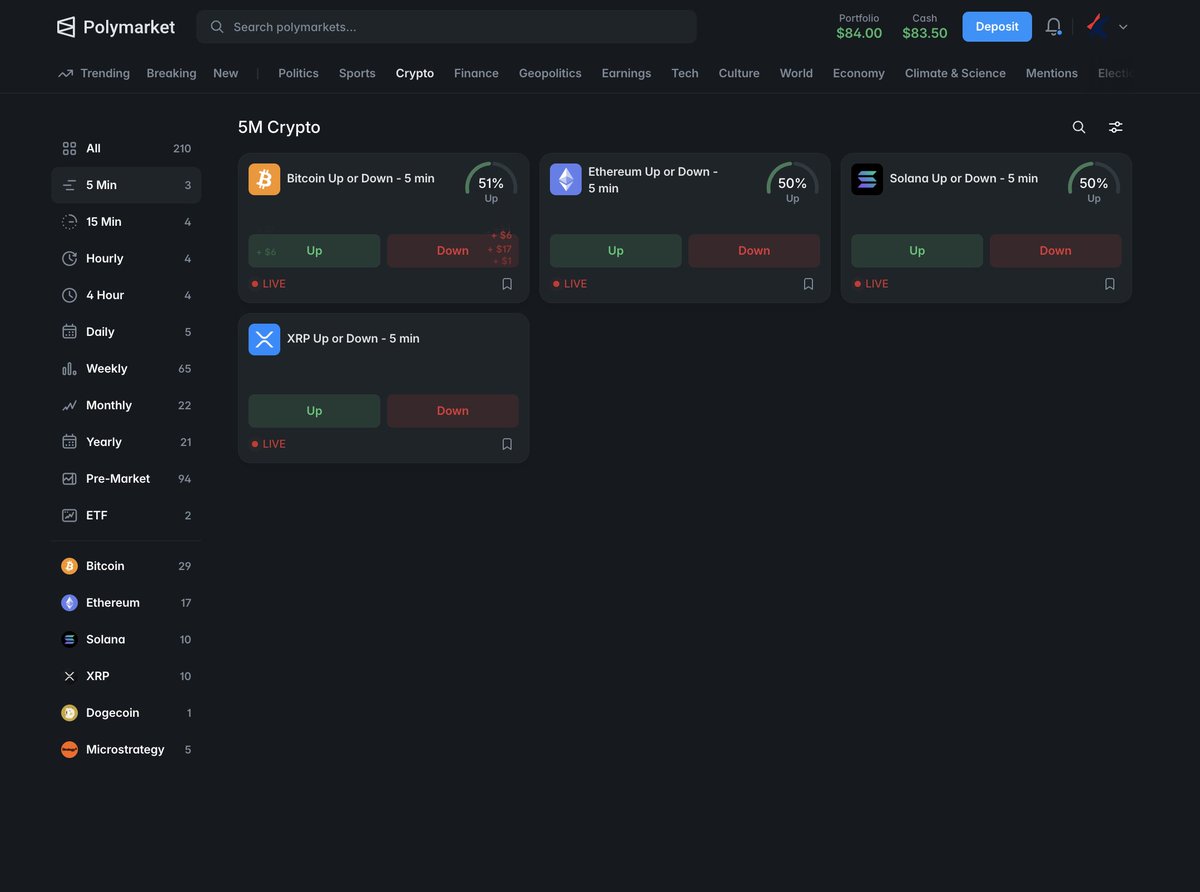Filter by Solana in sidebar
Viewport: 1200px width, 892px height.
click(126, 640)
